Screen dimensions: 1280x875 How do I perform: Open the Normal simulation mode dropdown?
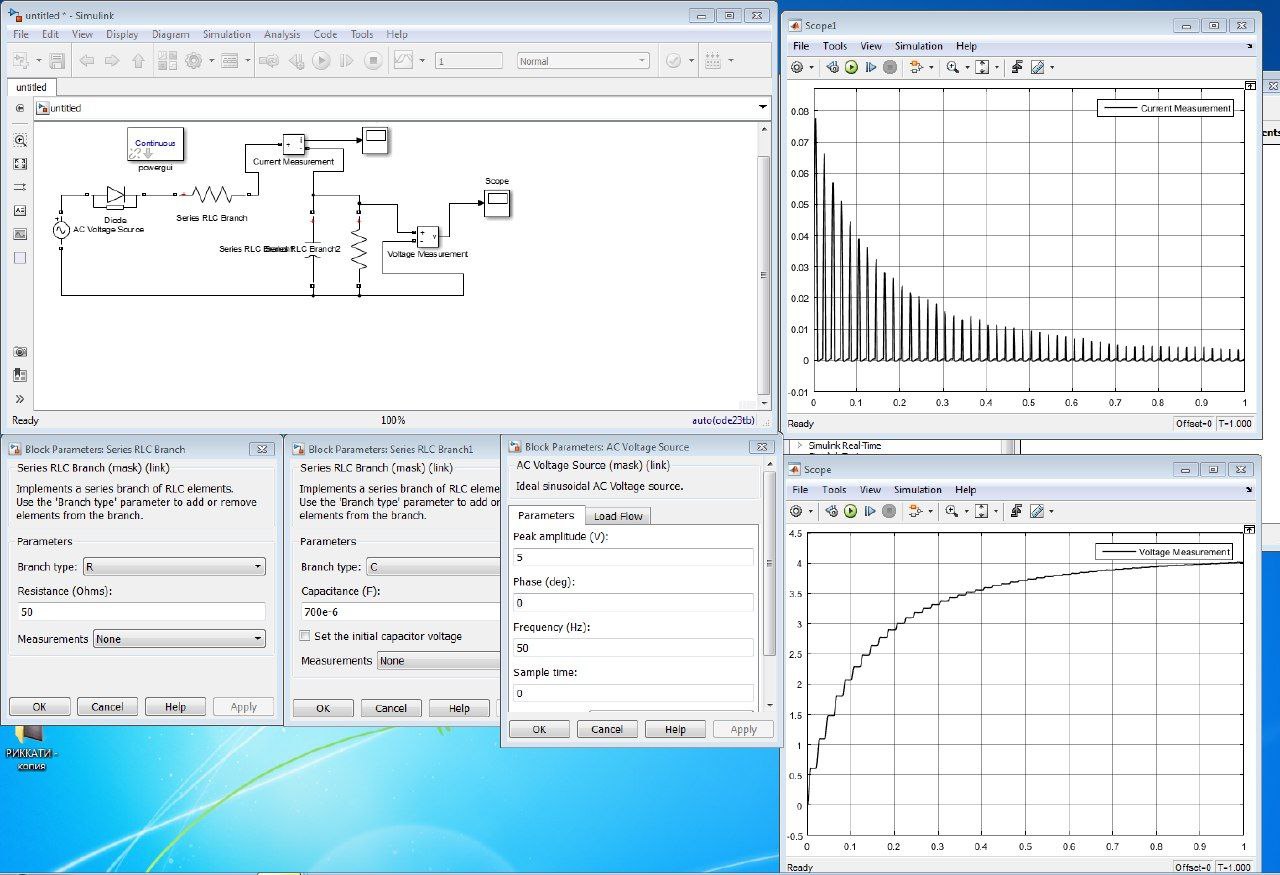click(583, 61)
